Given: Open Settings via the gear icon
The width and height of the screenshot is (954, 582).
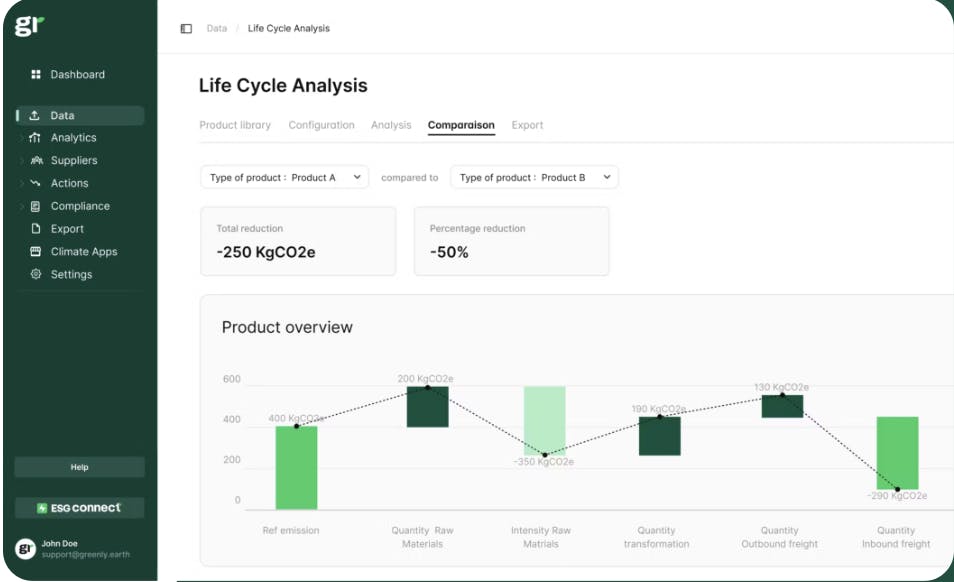Looking at the screenshot, I should coord(34,274).
